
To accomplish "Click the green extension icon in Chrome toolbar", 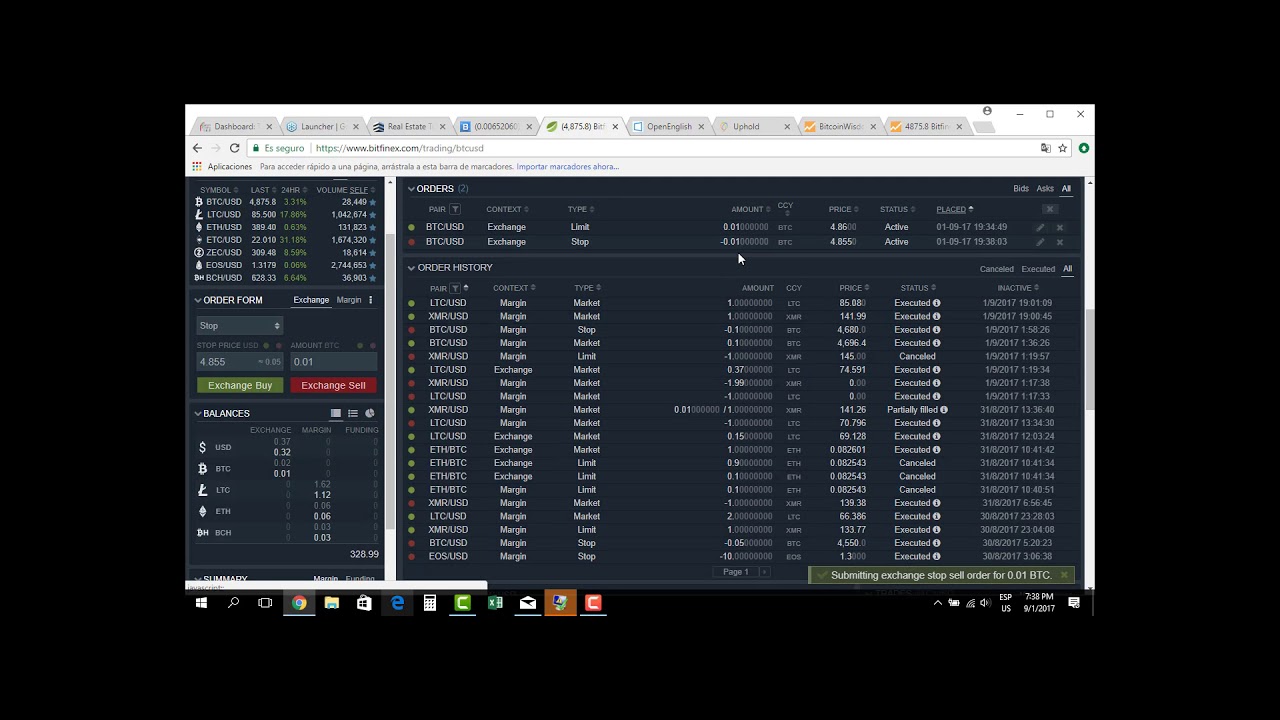I will click(1083, 148).
